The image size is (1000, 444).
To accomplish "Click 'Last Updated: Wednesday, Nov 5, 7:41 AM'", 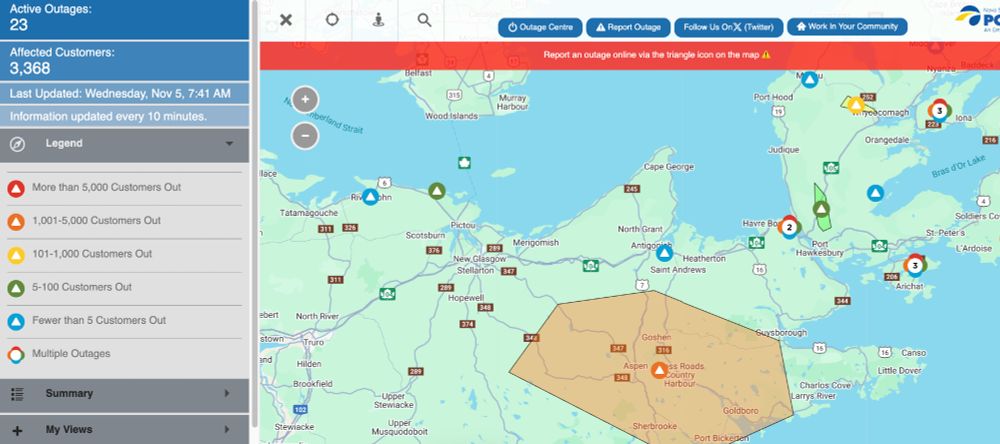I will coord(124,94).
